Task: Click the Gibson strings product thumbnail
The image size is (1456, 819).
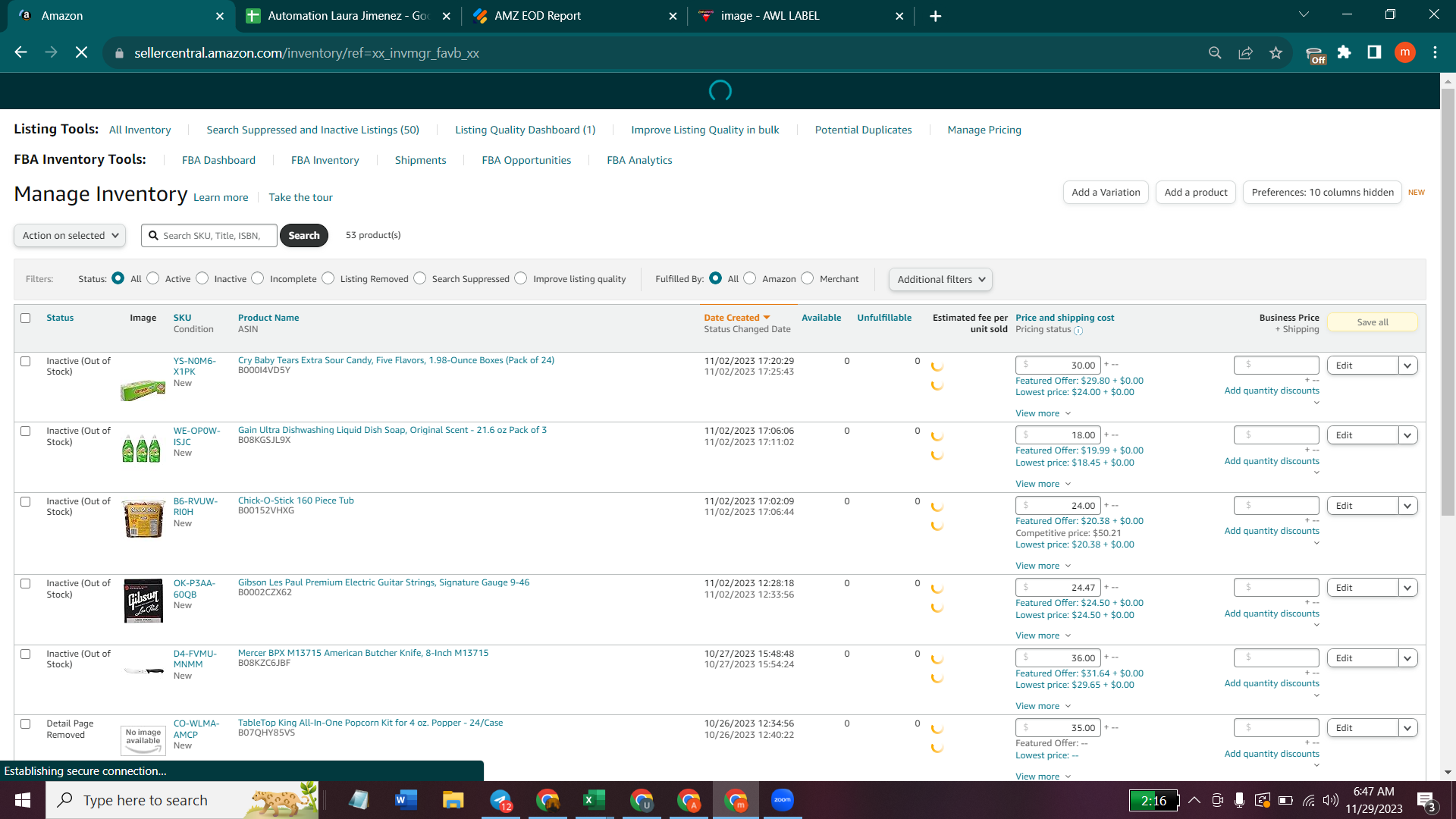Action: pyautogui.click(x=143, y=601)
